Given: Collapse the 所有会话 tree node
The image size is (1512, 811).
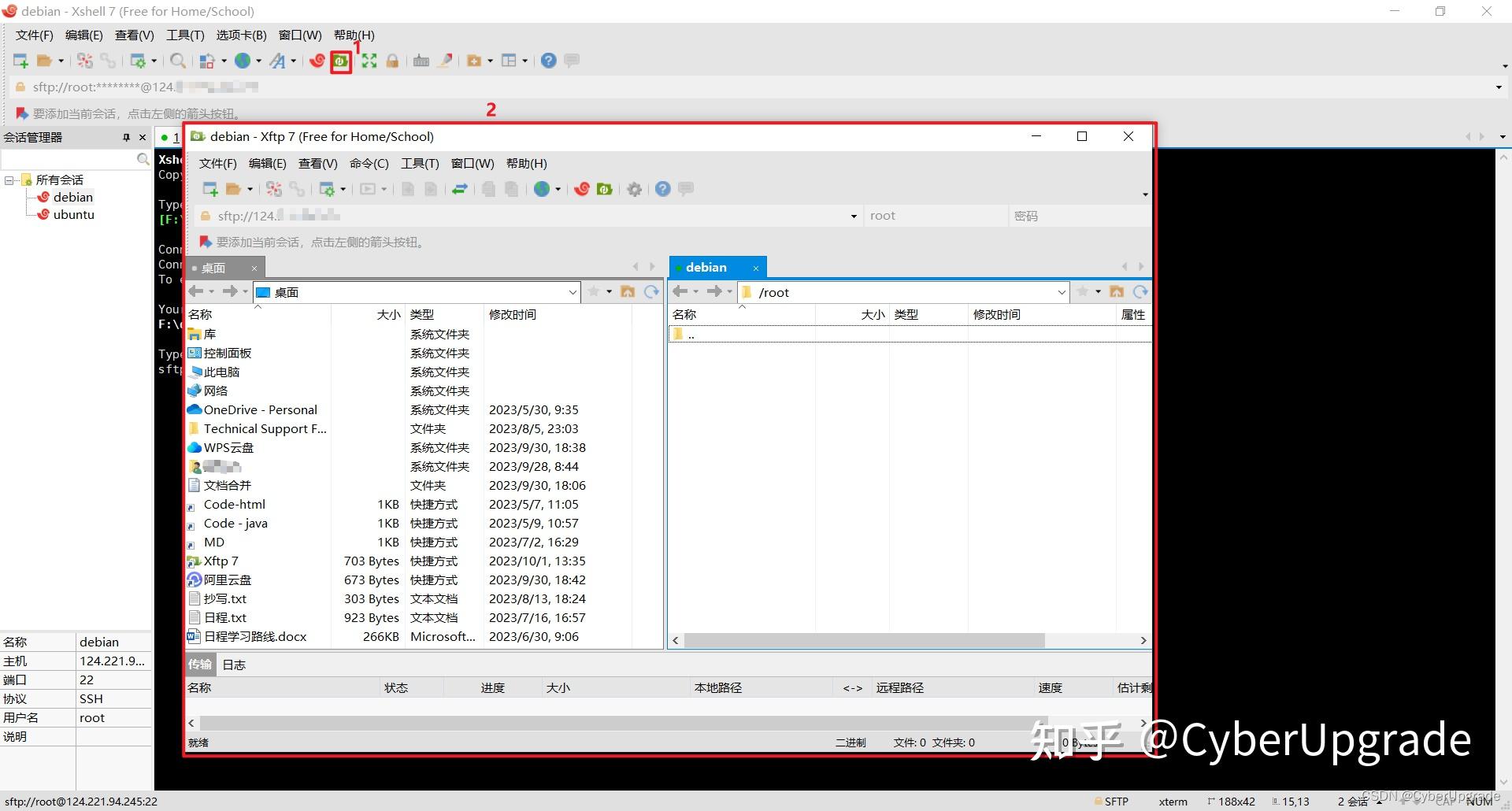Looking at the screenshot, I should click(x=9, y=180).
